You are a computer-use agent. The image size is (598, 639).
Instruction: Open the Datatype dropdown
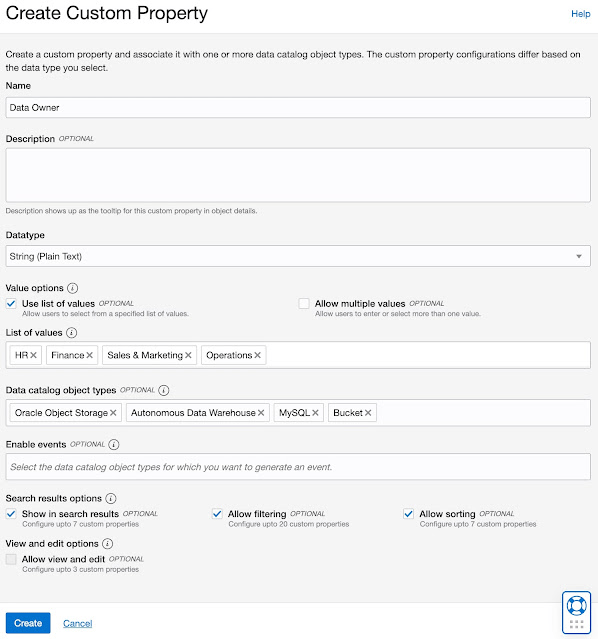pos(298,256)
